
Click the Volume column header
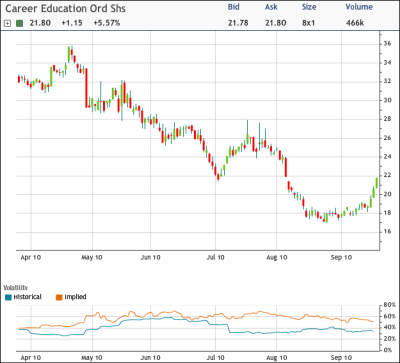pyautogui.click(x=359, y=7)
